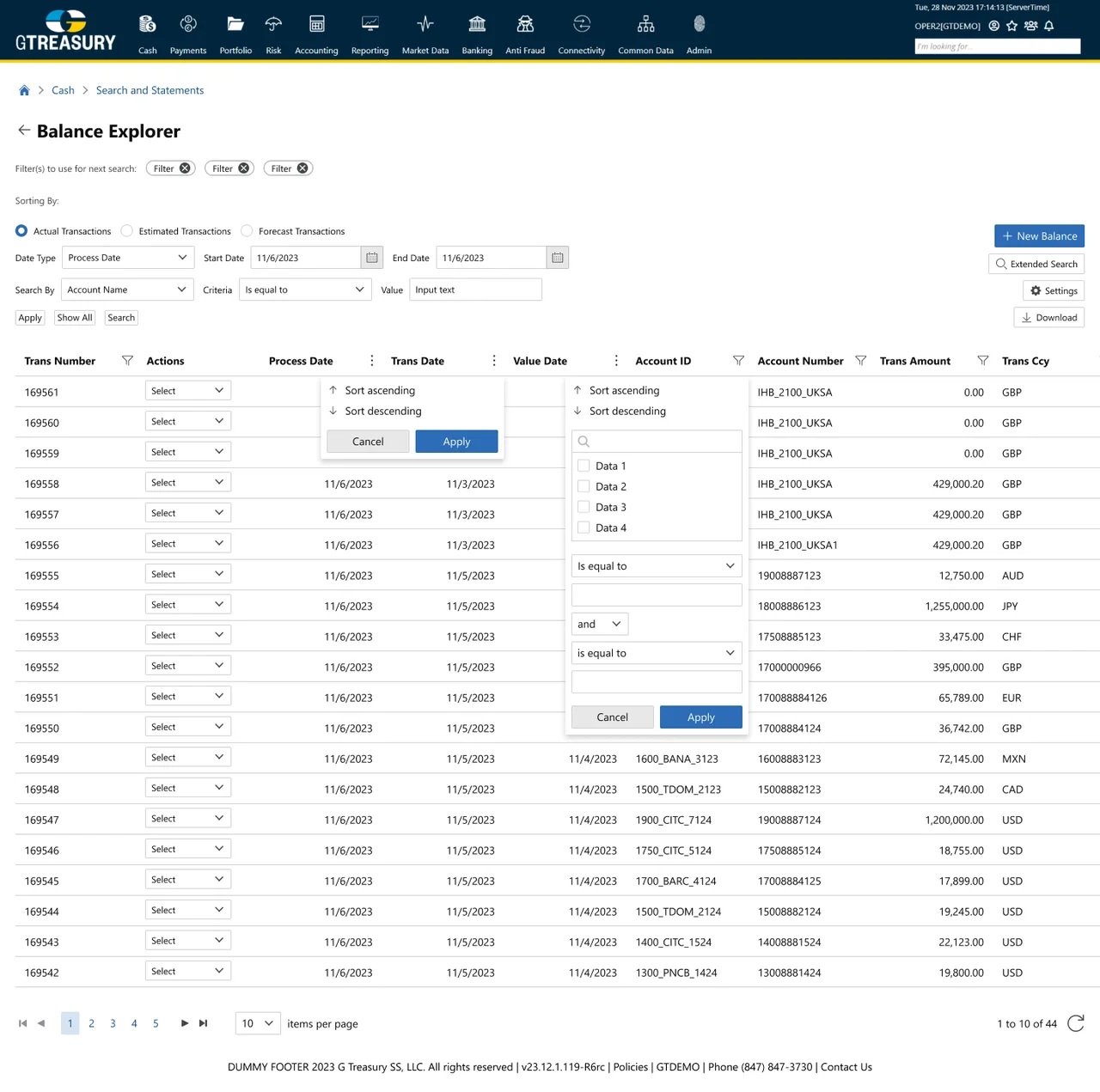Screen dimensions: 1100x1092
Task: Check the Data 4 checkbox
Action: pos(584,528)
